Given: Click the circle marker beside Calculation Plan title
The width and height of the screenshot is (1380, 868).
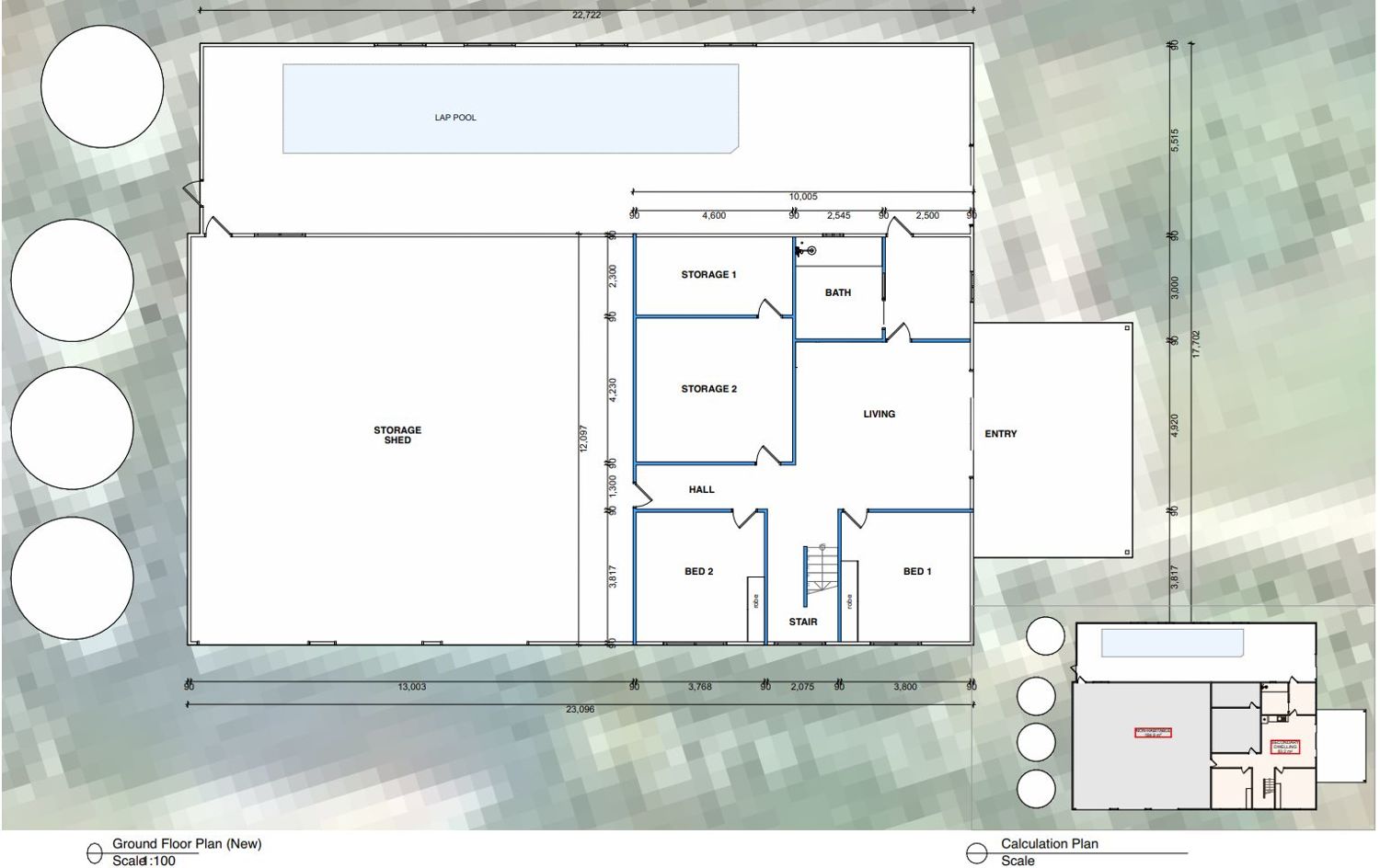Looking at the screenshot, I should (977, 852).
